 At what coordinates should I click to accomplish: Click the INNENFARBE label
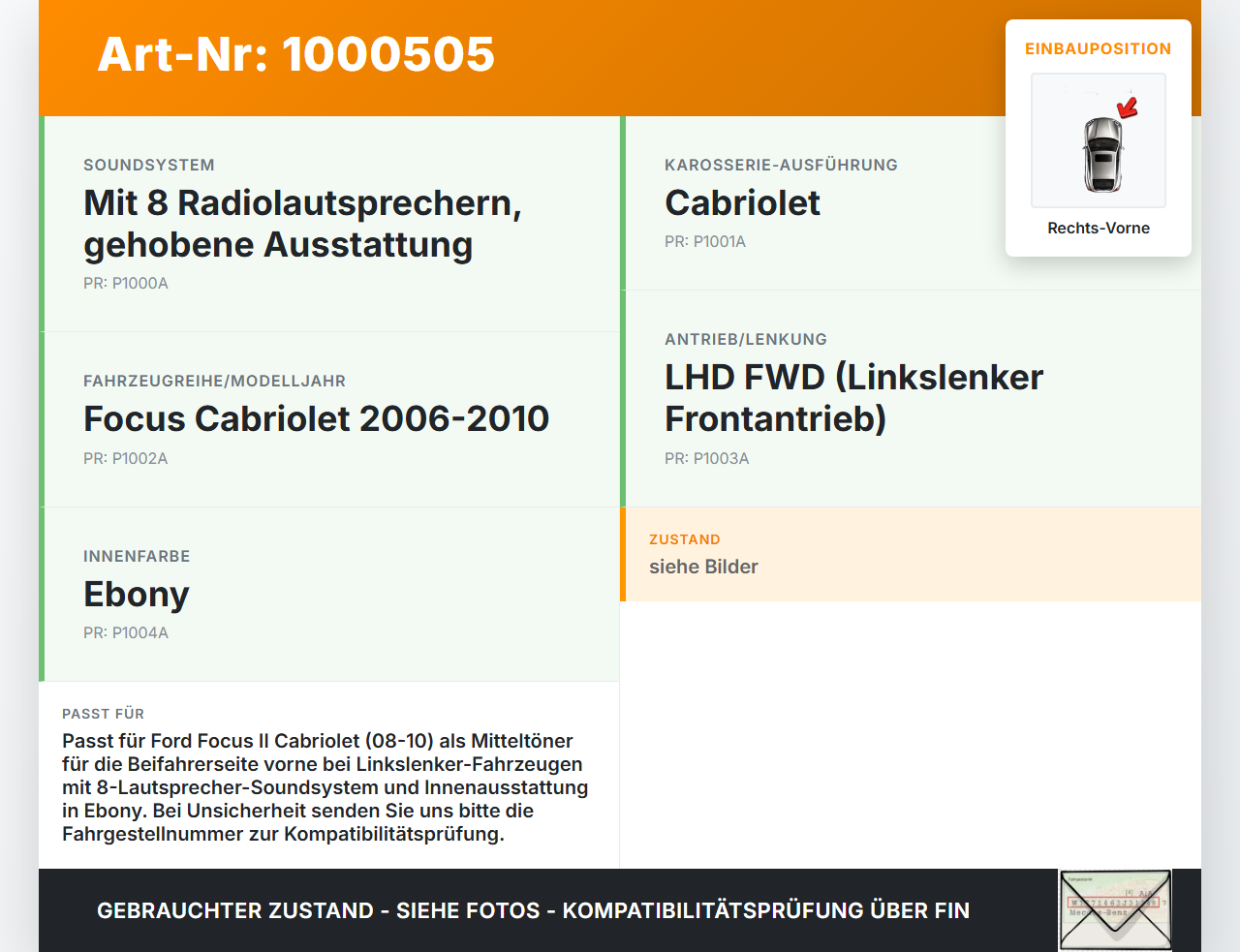pyautogui.click(x=137, y=556)
